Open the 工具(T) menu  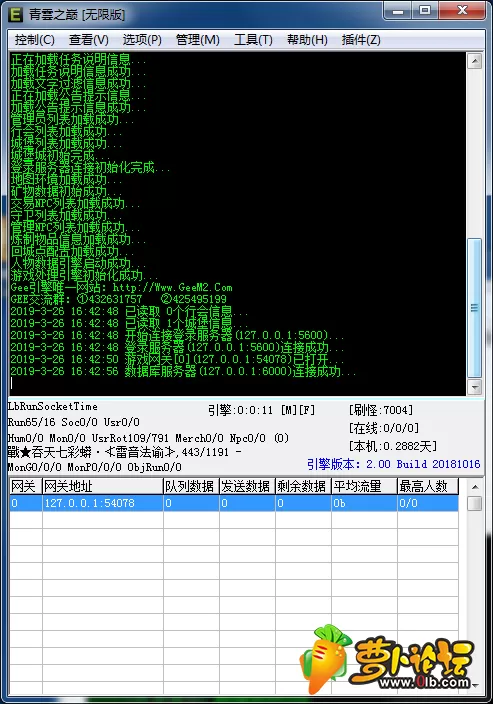pyautogui.click(x=253, y=40)
